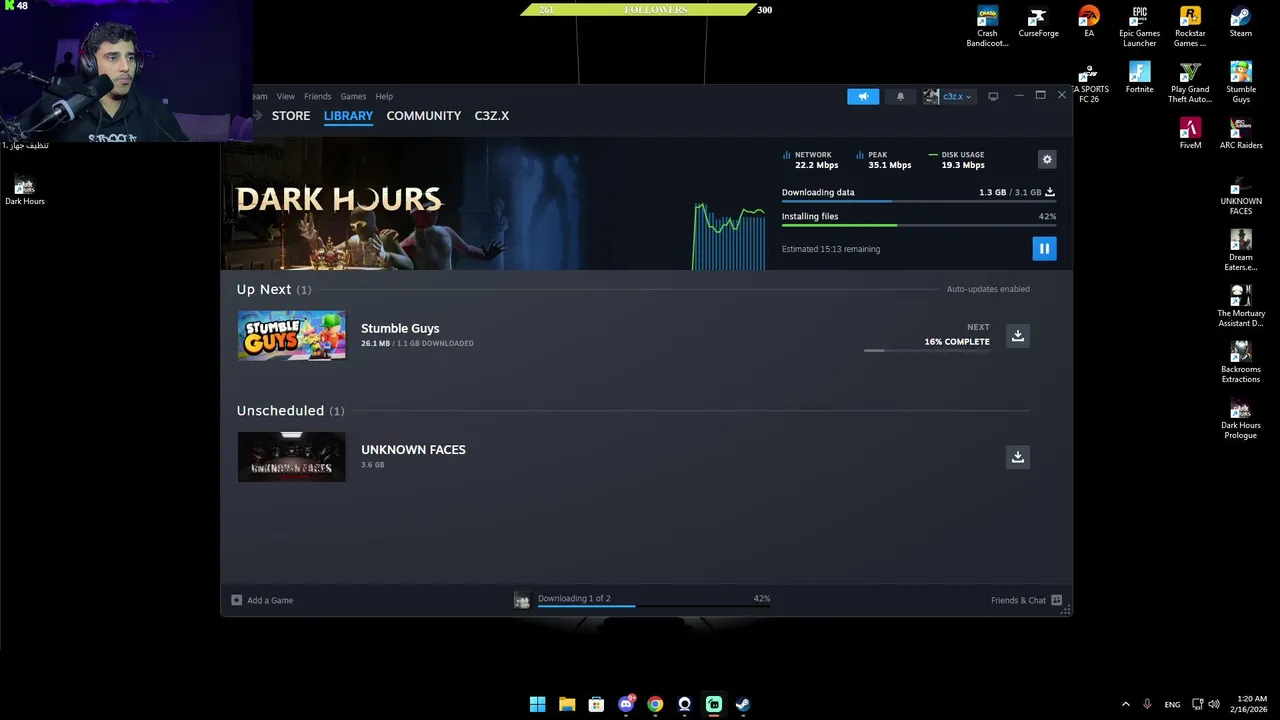Open the COMMUNITY tab
Image resolution: width=1280 pixels, height=720 pixels.
point(424,116)
